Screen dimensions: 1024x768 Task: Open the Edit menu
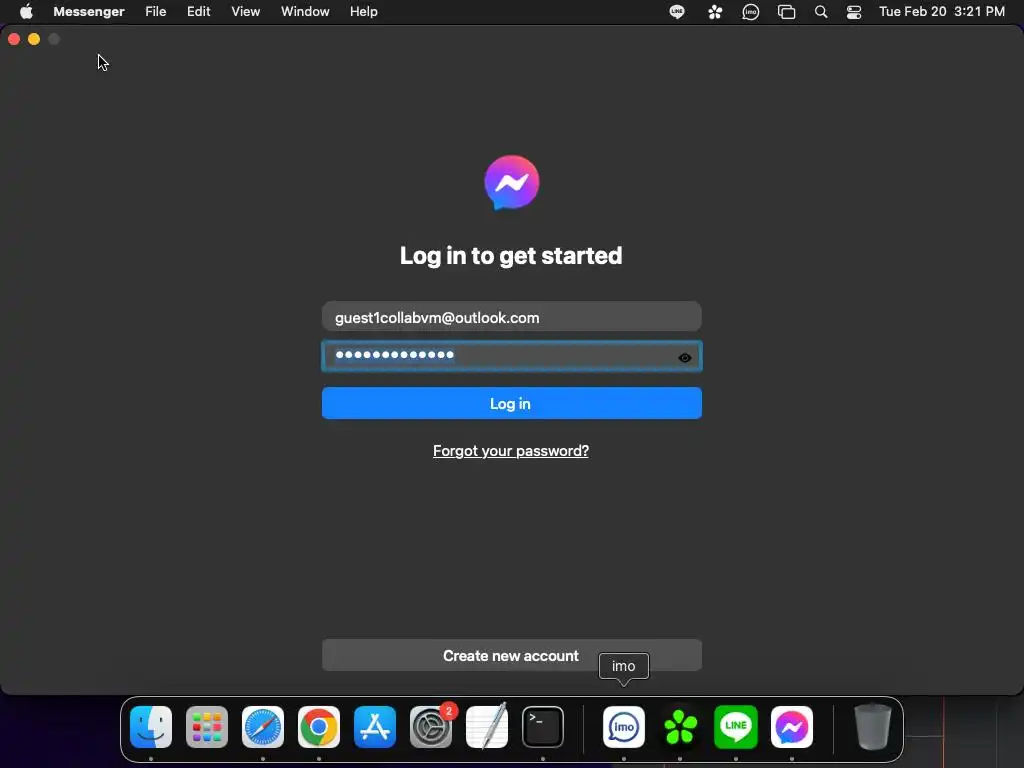pyautogui.click(x=199, y=12)
